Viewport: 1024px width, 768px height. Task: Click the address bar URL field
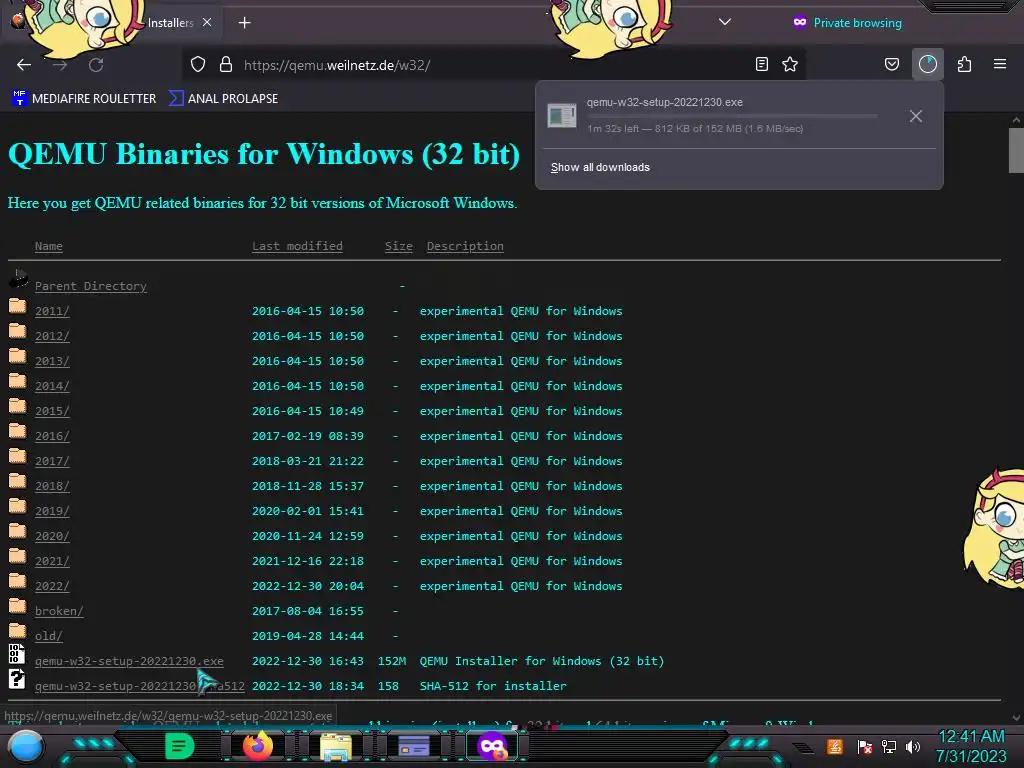click(x=493, y=65)
